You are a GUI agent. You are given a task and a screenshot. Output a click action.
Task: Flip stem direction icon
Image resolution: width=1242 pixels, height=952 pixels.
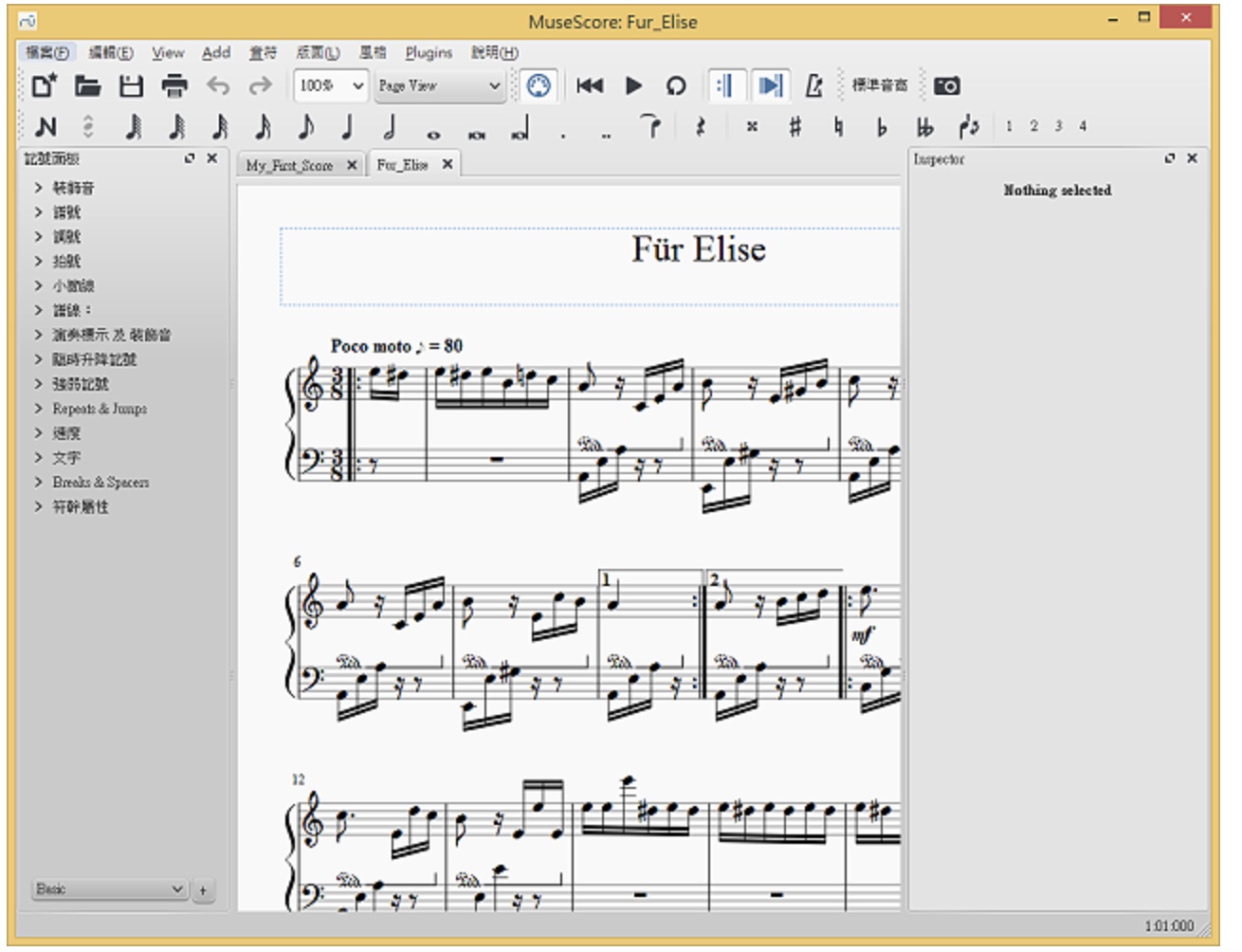pyautogui.click(x=968, y=126)
